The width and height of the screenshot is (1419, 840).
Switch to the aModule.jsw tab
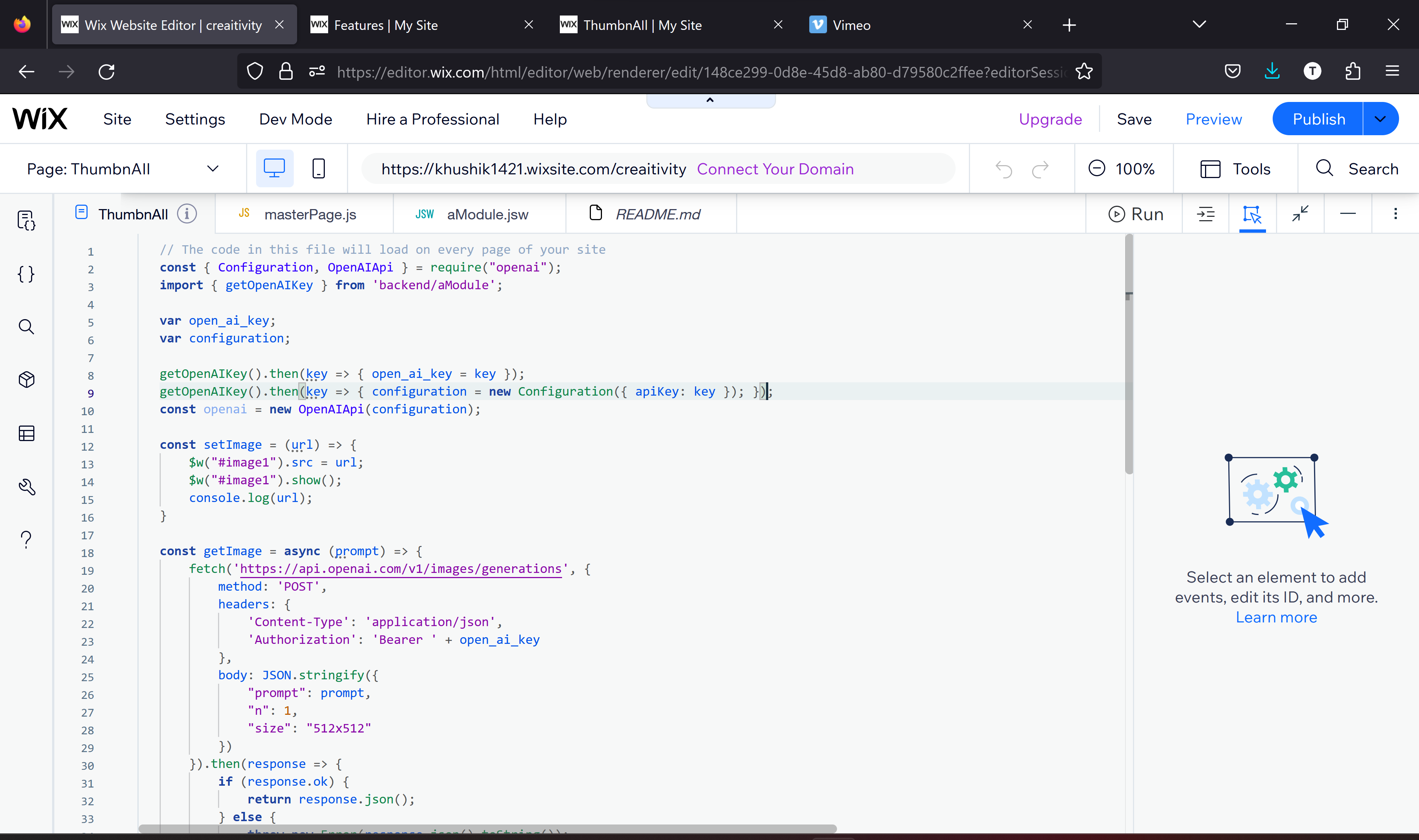(487, 214)
